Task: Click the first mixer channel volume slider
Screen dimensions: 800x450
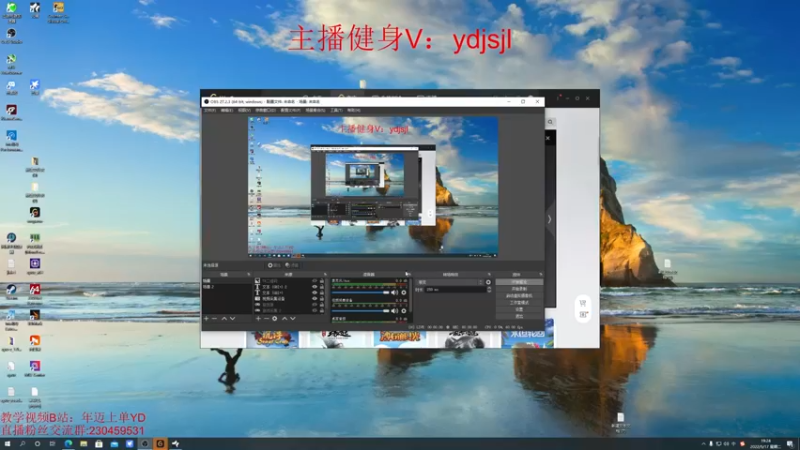Action: tap(360, 293)
